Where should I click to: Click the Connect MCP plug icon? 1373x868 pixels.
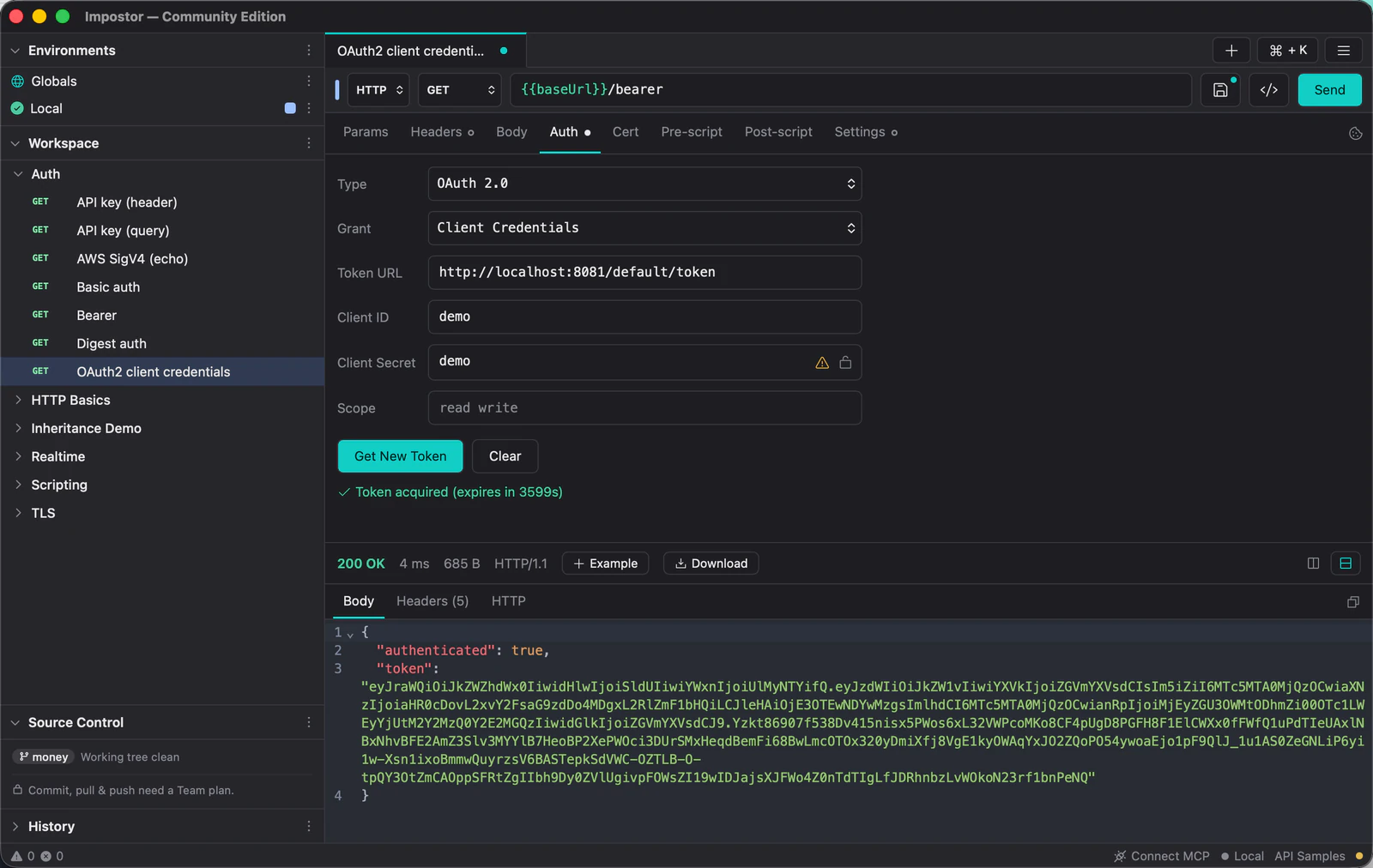tap(1120, 856)
